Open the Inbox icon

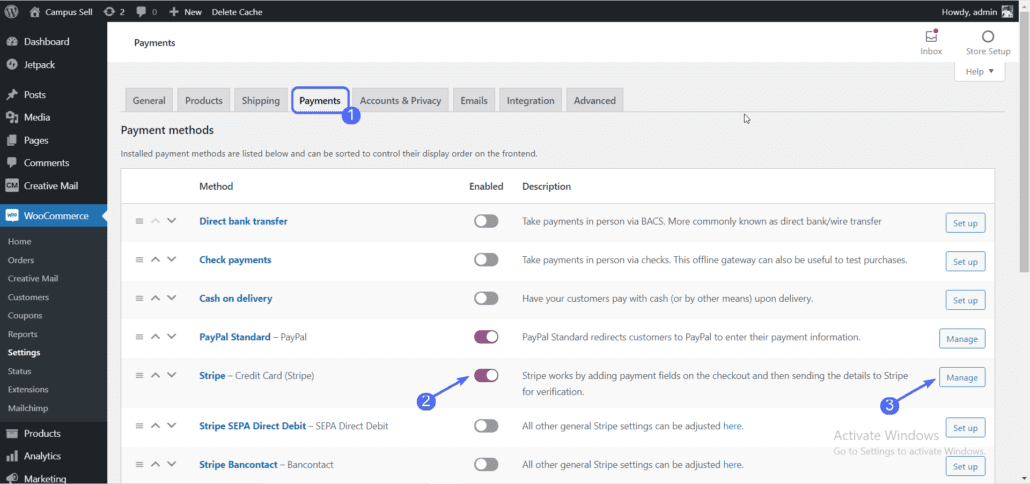point(931,37)
